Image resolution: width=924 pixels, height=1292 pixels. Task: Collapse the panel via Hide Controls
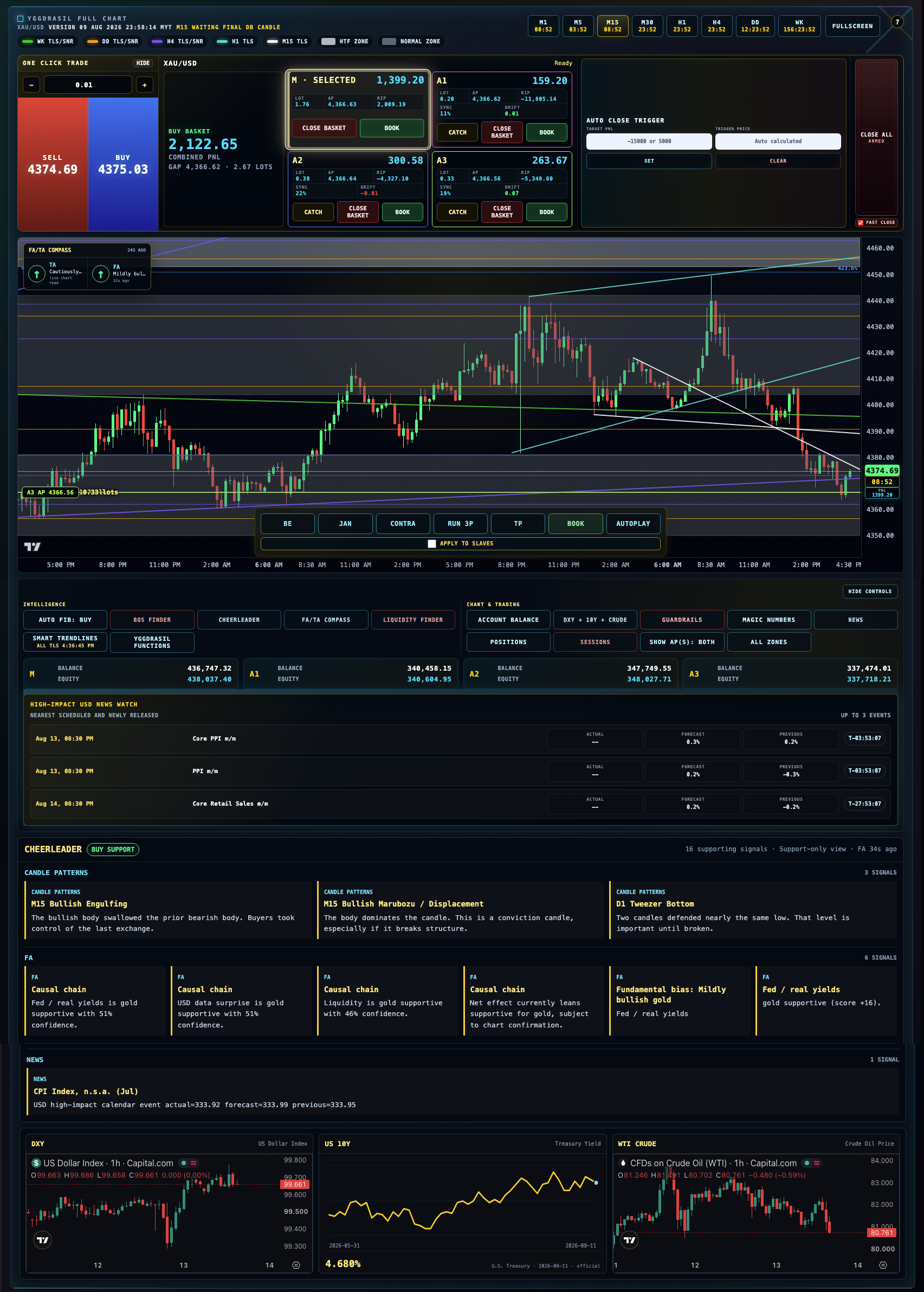click(870, 592)
